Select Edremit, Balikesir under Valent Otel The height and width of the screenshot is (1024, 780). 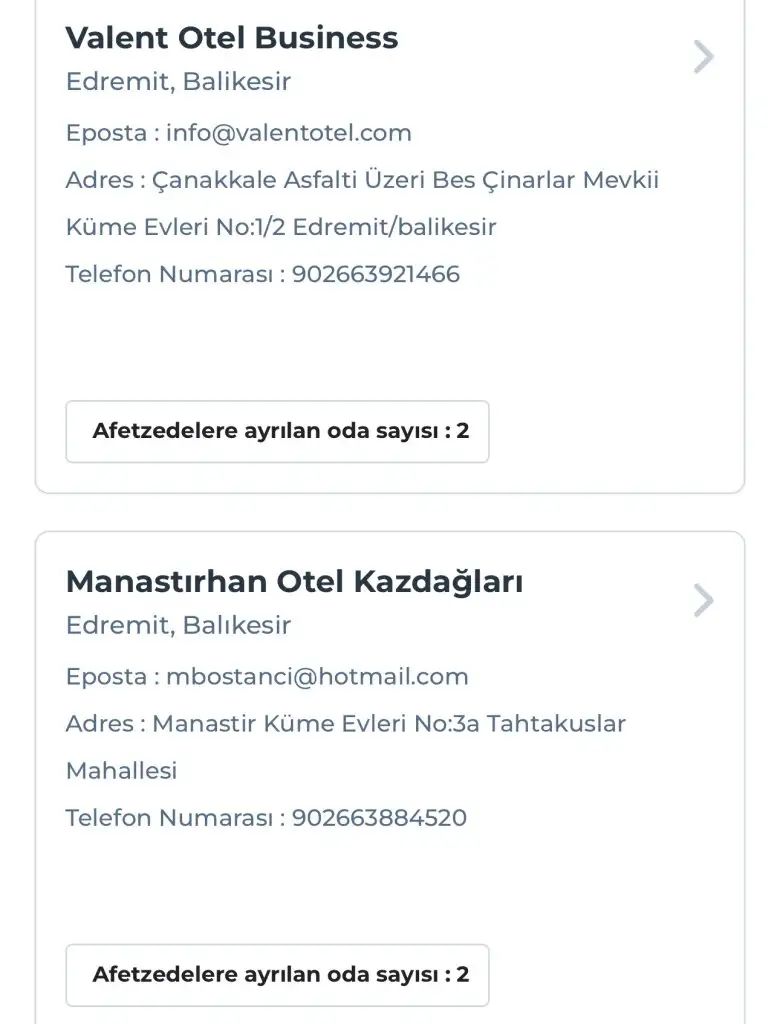click(178, 82)
